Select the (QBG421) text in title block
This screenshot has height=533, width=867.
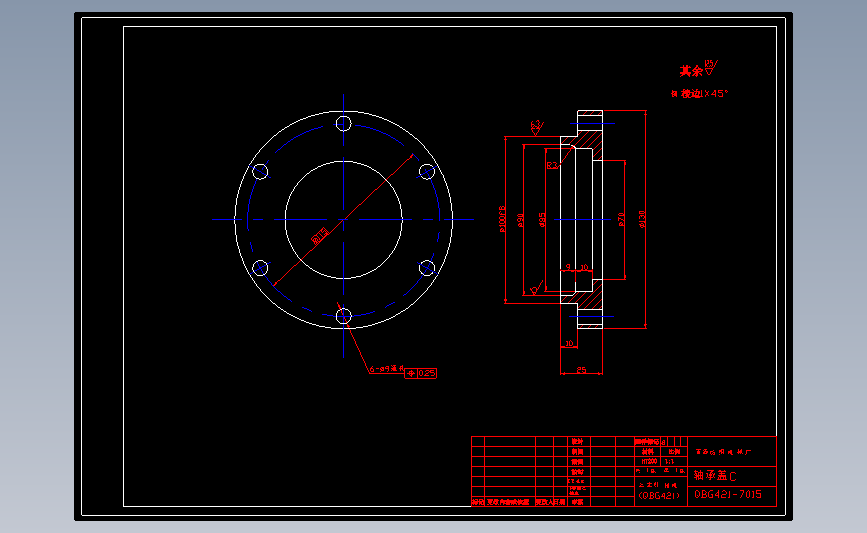[x=659, y=496]
